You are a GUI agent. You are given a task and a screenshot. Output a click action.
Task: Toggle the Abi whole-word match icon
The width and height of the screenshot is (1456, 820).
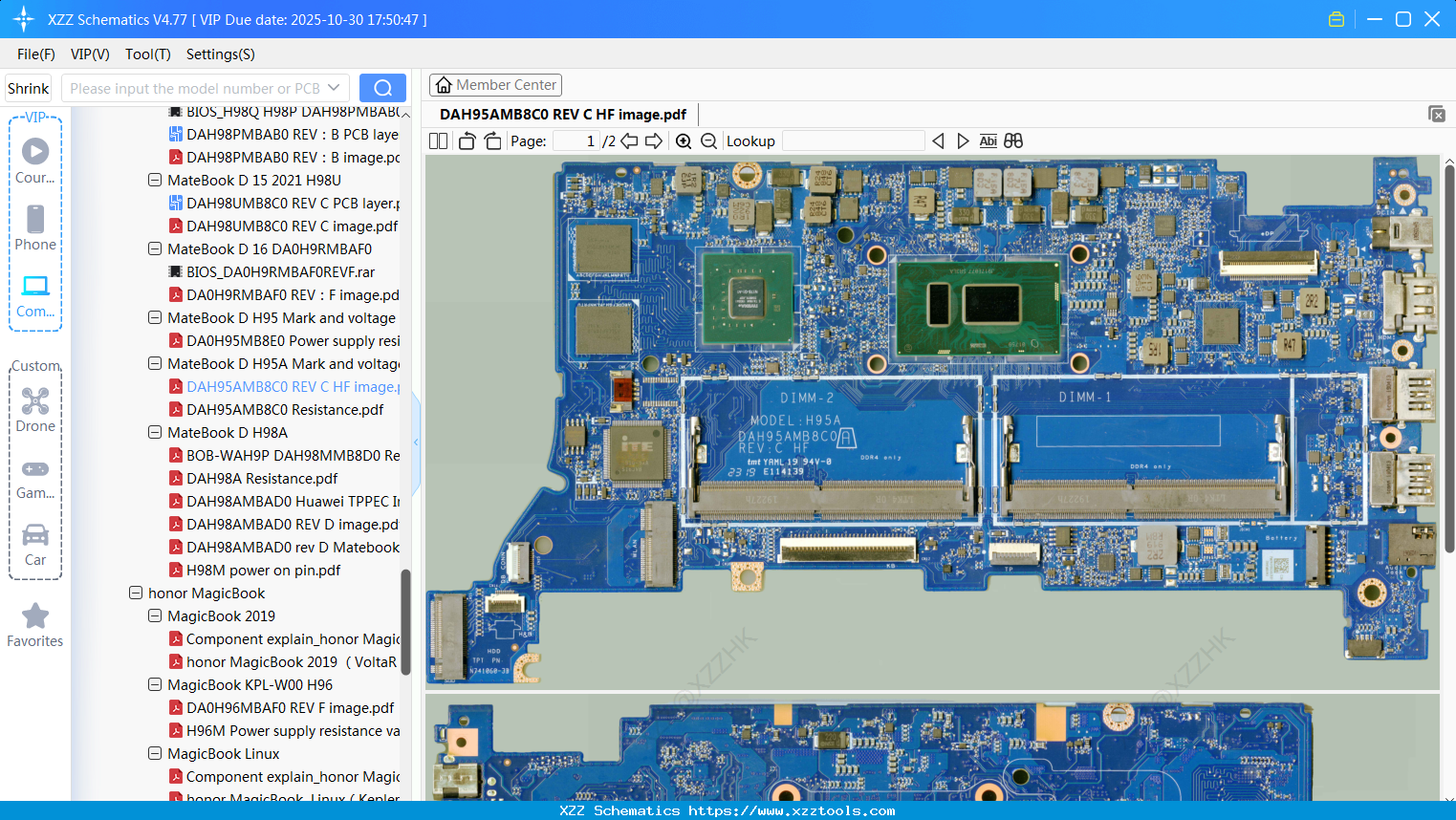click(x=989, y=140)
